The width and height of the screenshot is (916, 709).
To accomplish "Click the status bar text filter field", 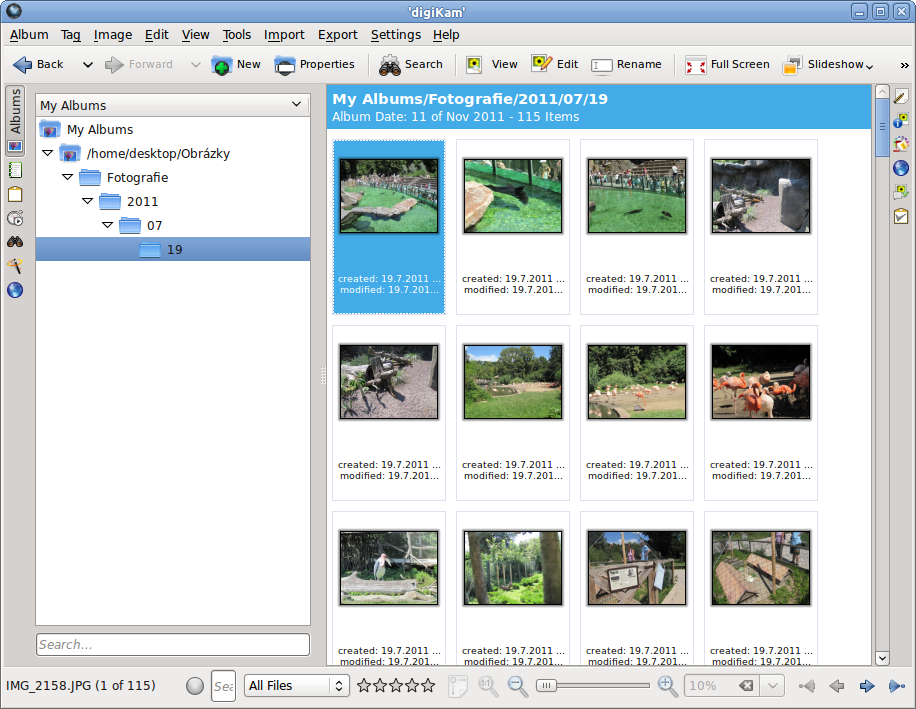I will tap(223, 686).
